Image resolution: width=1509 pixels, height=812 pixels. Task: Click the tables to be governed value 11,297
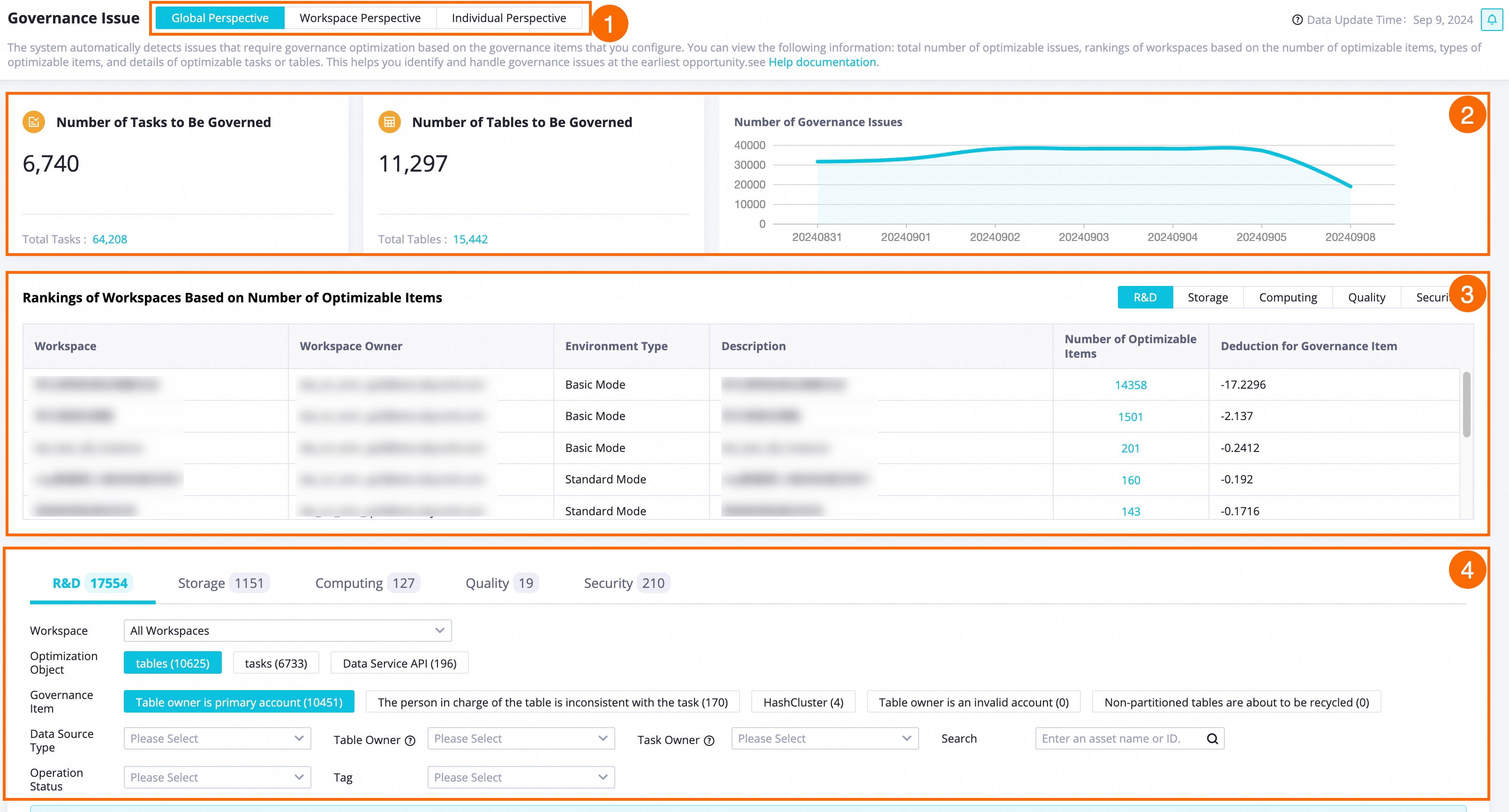413,164
